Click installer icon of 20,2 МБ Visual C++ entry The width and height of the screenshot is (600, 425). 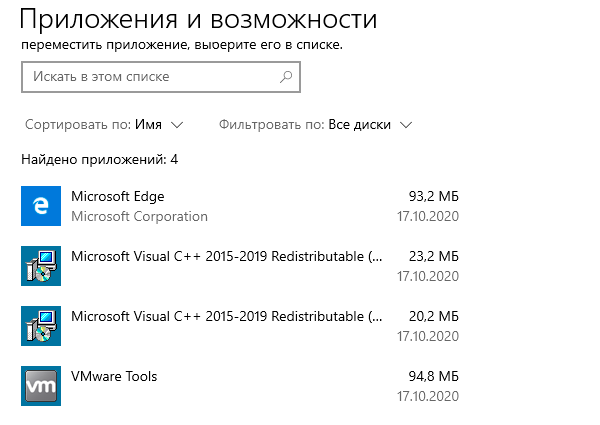[41, 326]
